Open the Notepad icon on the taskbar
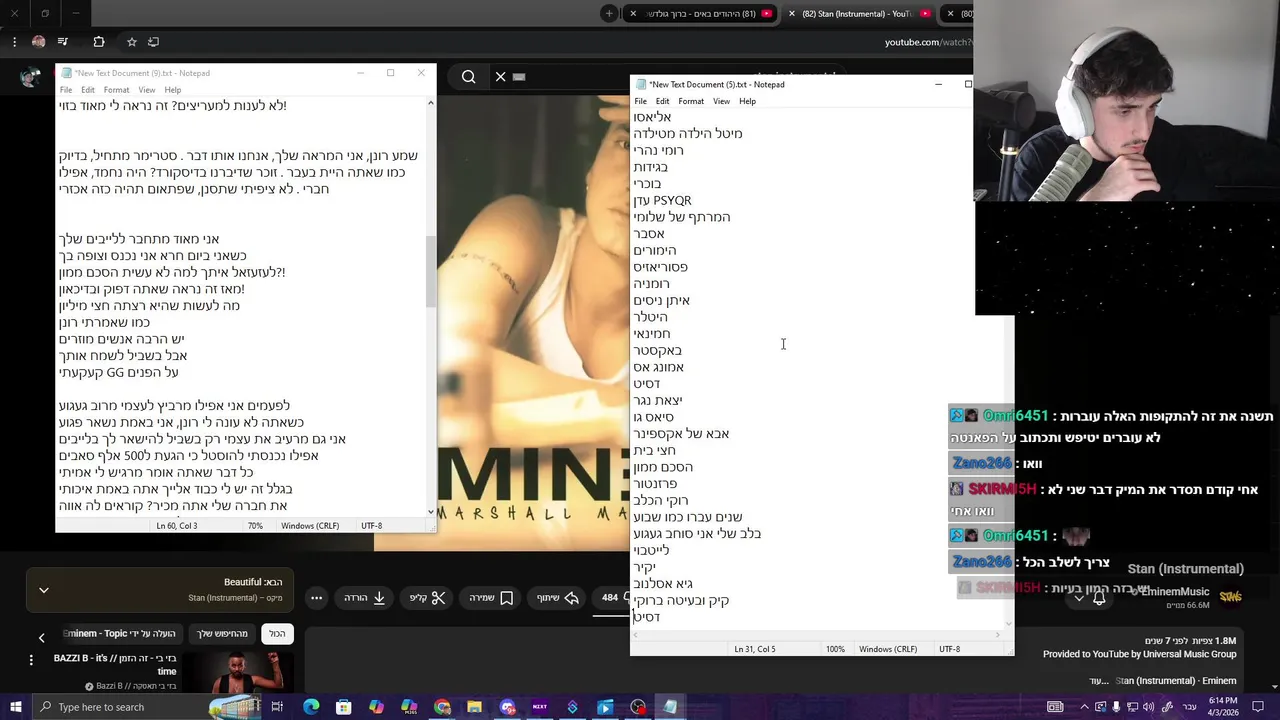The width and height of the screenshot is (1280, 720). (x=670, y=707)
